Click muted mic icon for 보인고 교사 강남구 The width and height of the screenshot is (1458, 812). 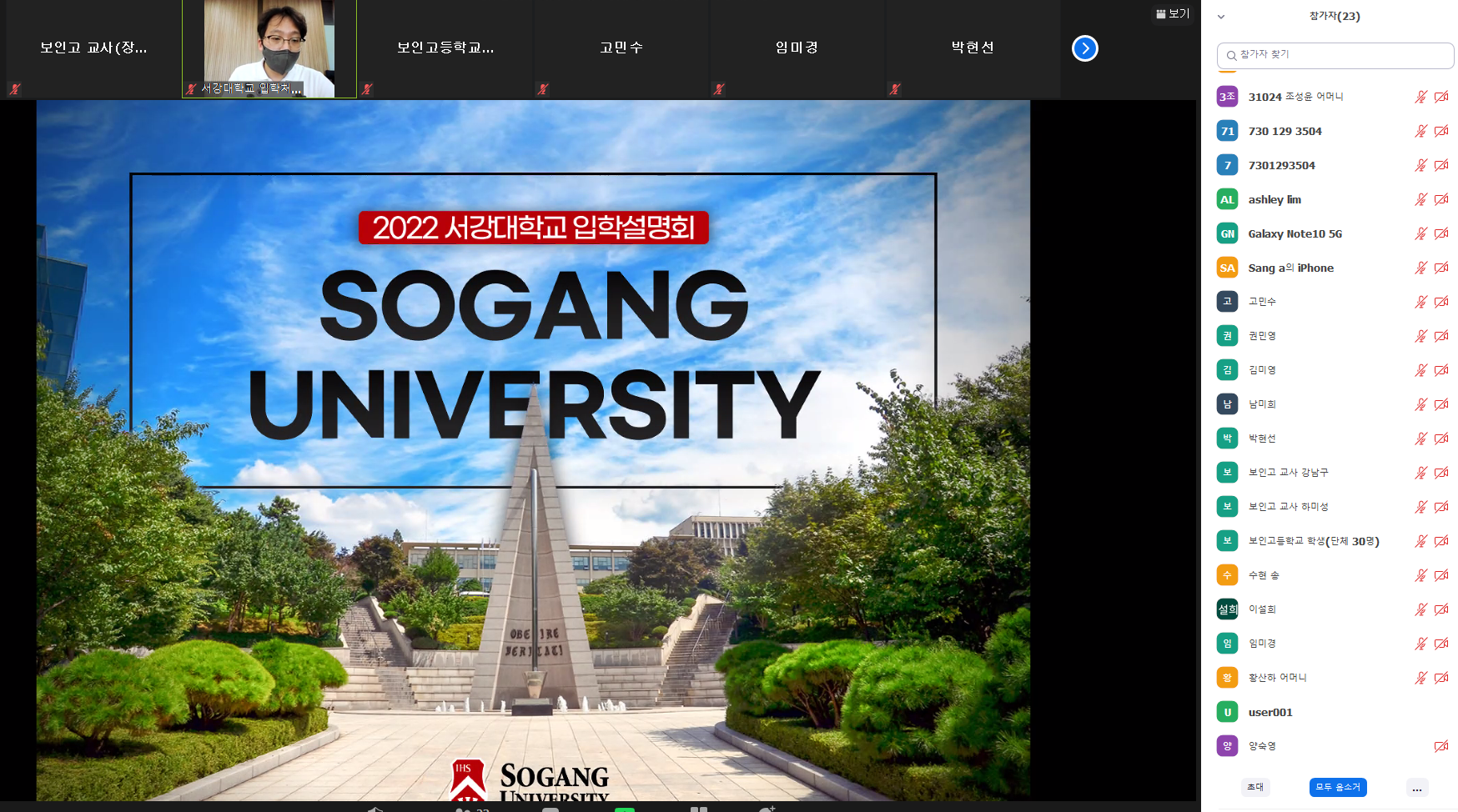coord(1420,473)
